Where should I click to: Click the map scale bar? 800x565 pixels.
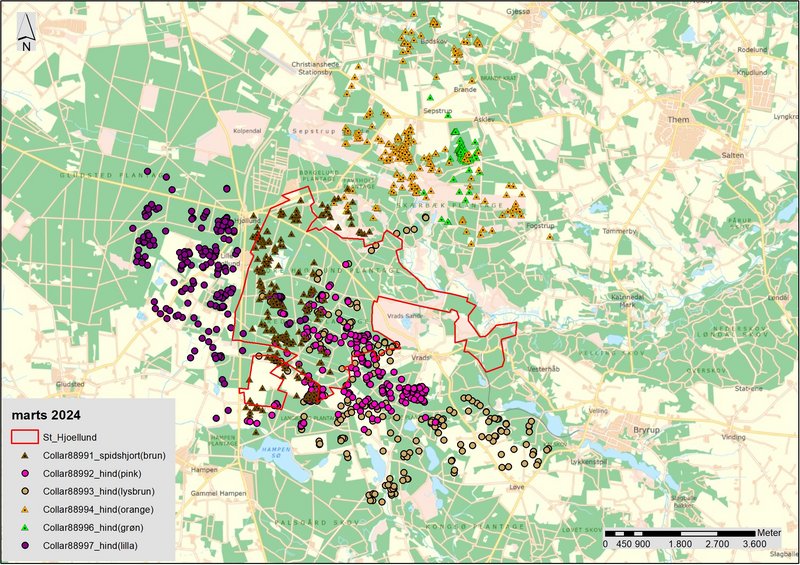coord(679,532)
